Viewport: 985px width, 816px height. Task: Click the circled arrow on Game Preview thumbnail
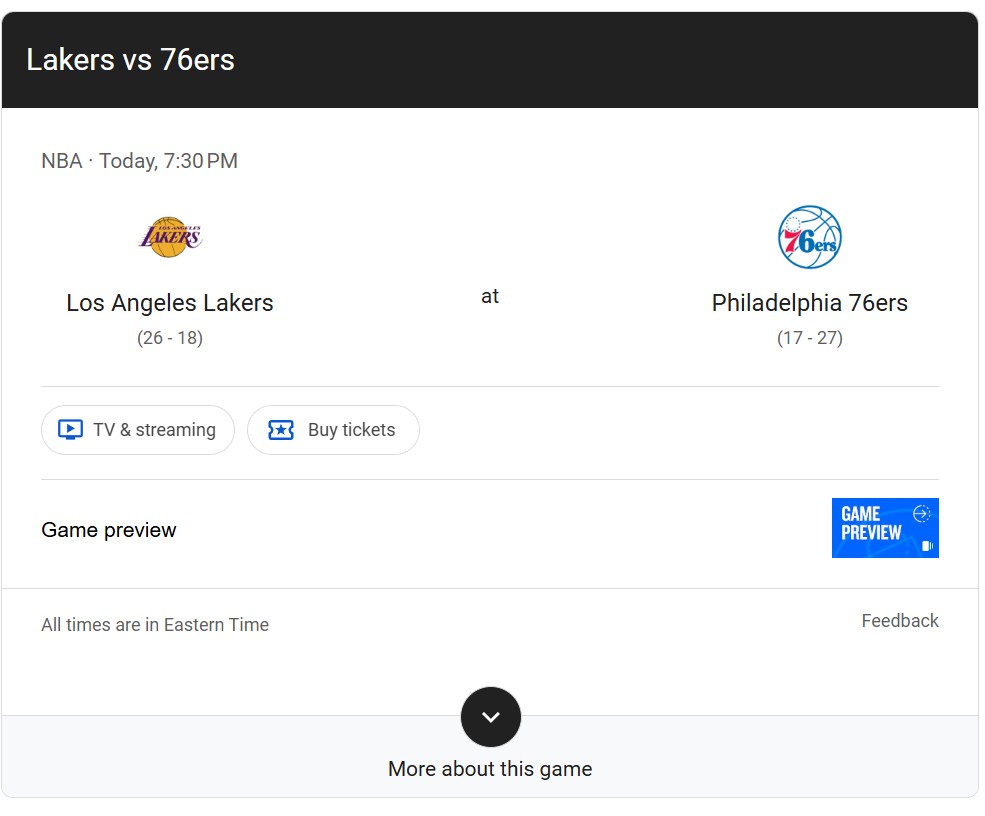[922, 514]
